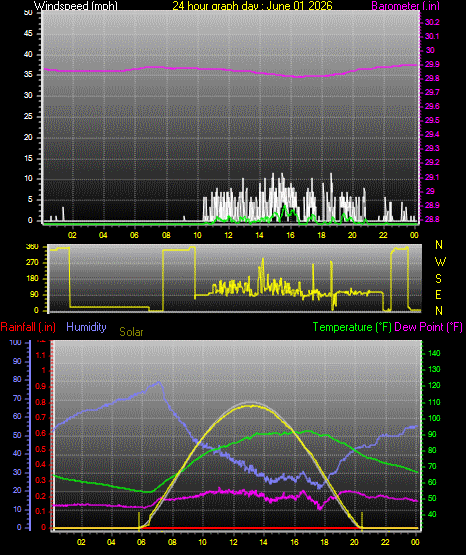
Task: Click the Windspeed (mph) axis title
Action: click(x=76, y=6)
